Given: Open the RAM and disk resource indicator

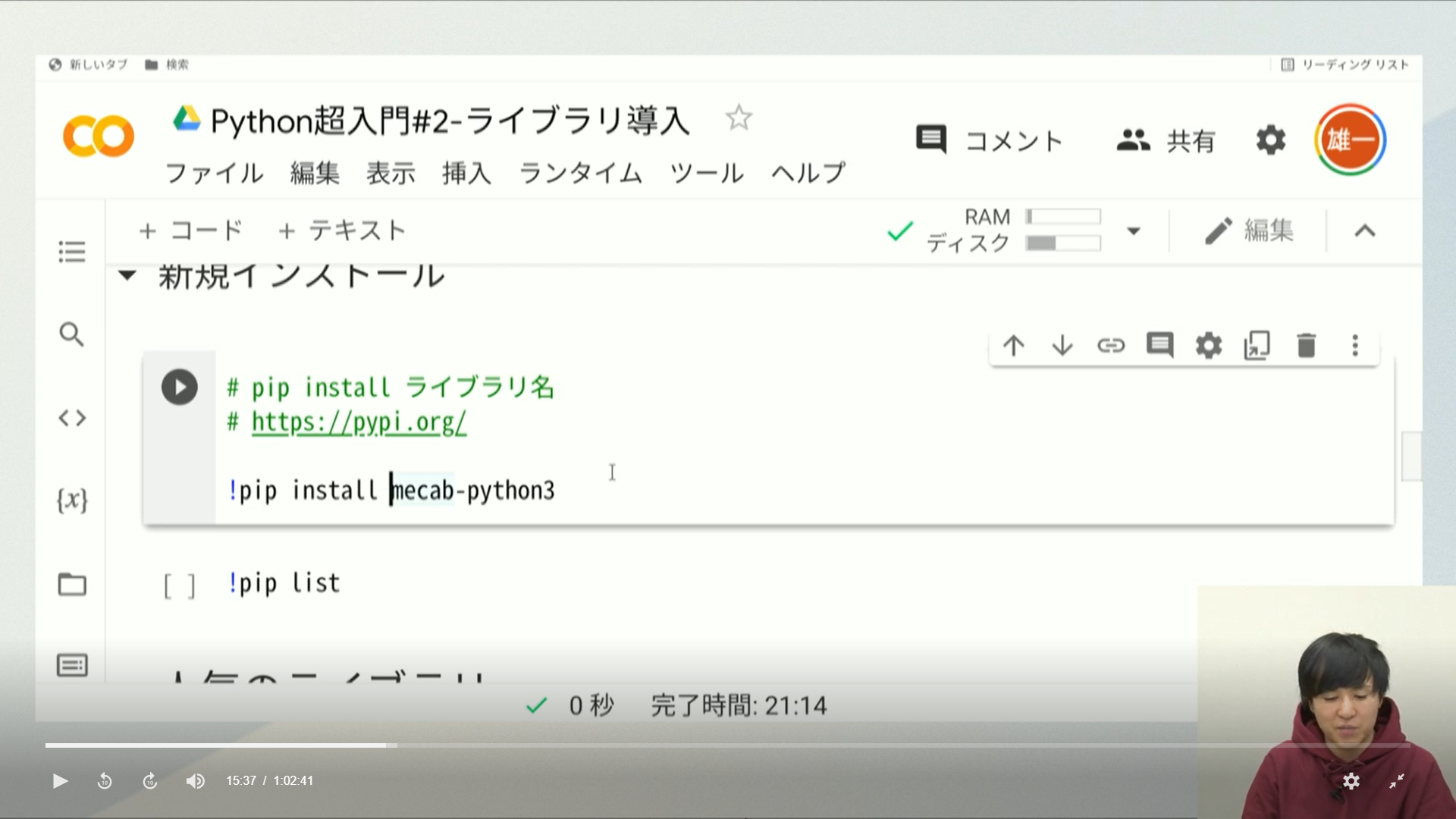Looking at the screenshot, I should click(x=1012, y=231).
